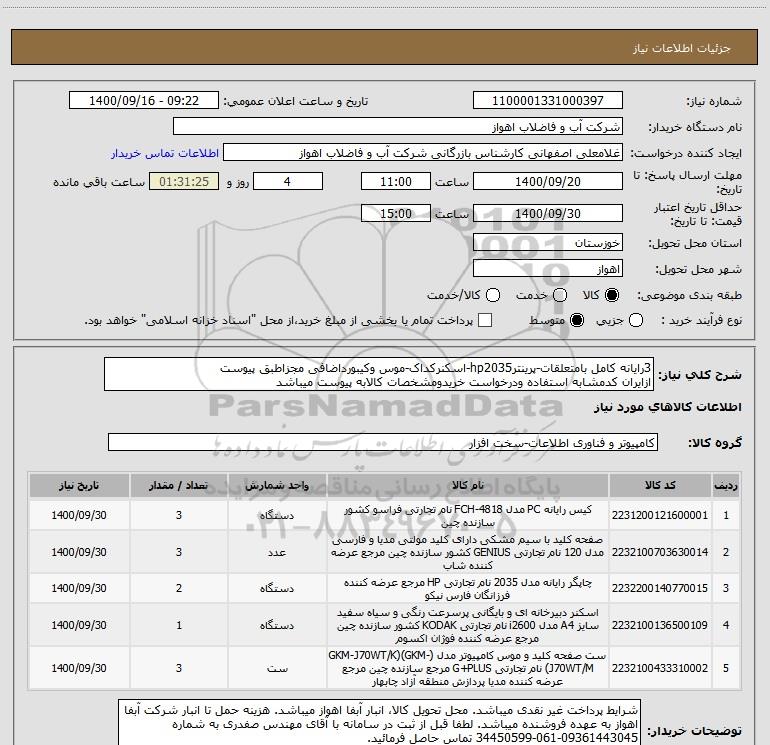770x745 pixels.
Task: Click the delivery city field اهواز
Action: click(548, 268)
